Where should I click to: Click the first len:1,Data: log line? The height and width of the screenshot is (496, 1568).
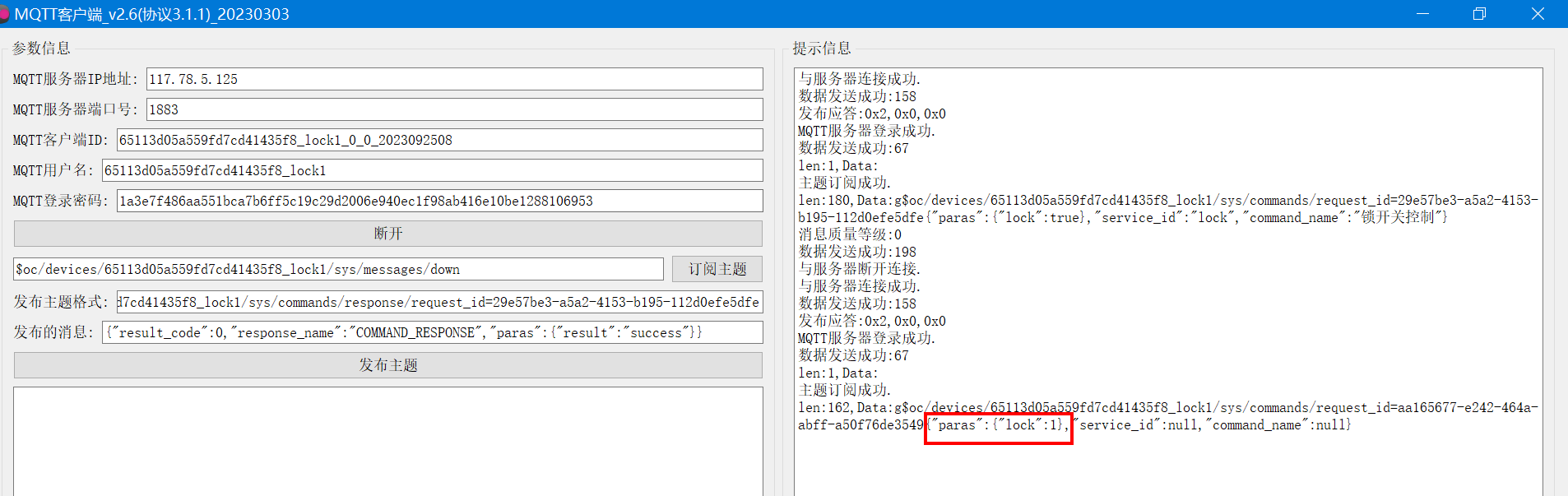[838, 165]
